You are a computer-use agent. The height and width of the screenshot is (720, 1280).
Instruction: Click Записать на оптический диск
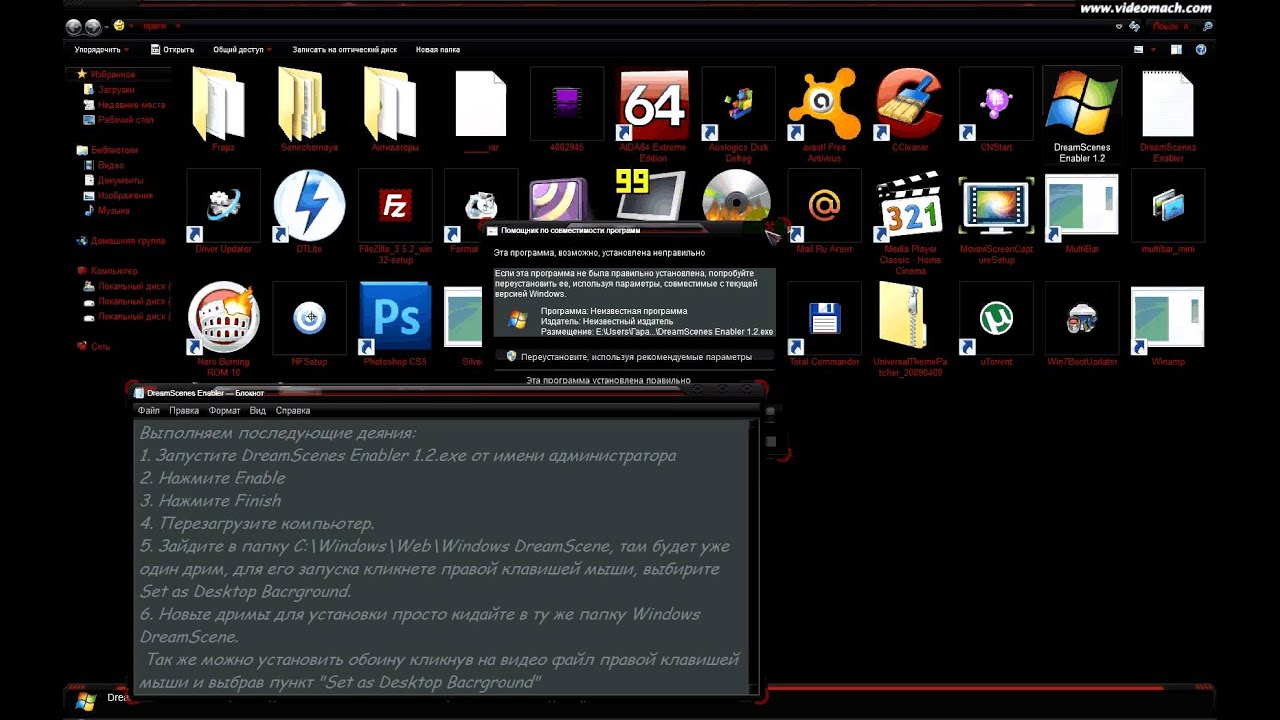click(x=344, y=49)
